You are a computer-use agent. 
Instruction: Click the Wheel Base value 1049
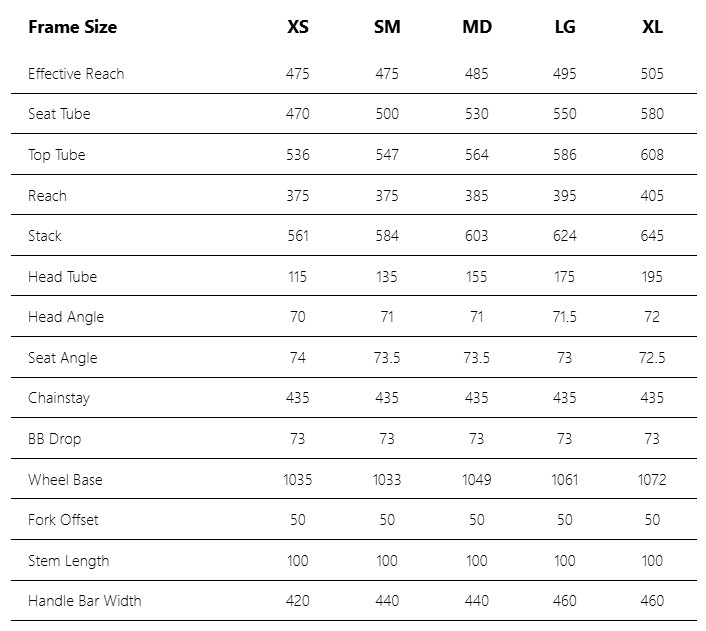(x=476, y=480)
